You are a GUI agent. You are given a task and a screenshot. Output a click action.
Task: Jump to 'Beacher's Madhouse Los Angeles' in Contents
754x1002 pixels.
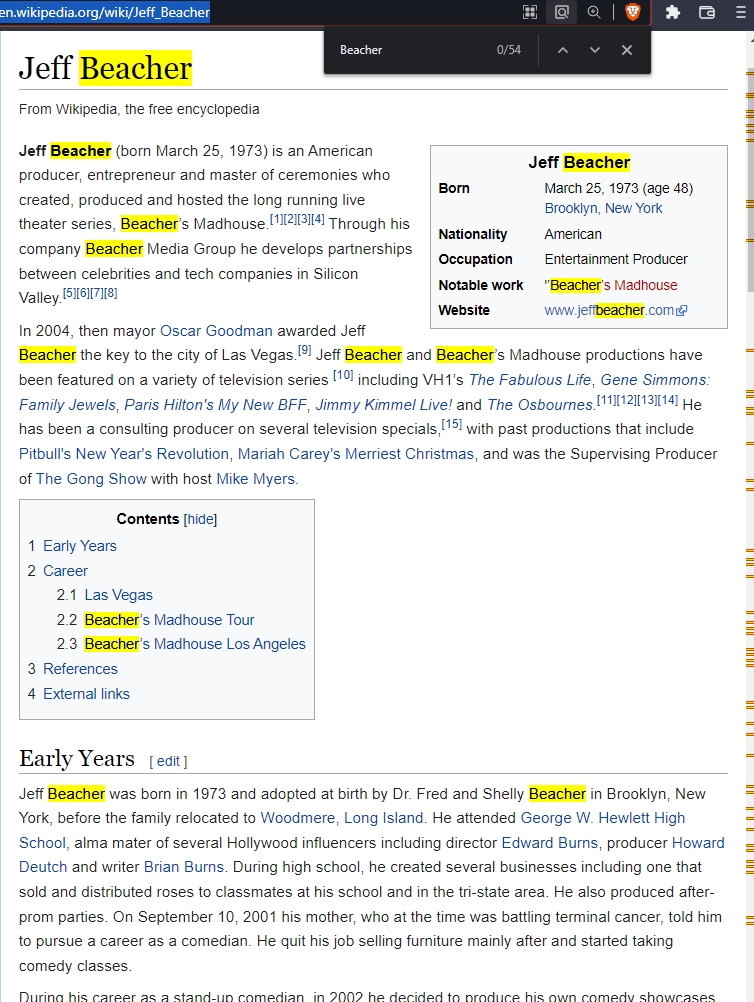coord(195,644)
